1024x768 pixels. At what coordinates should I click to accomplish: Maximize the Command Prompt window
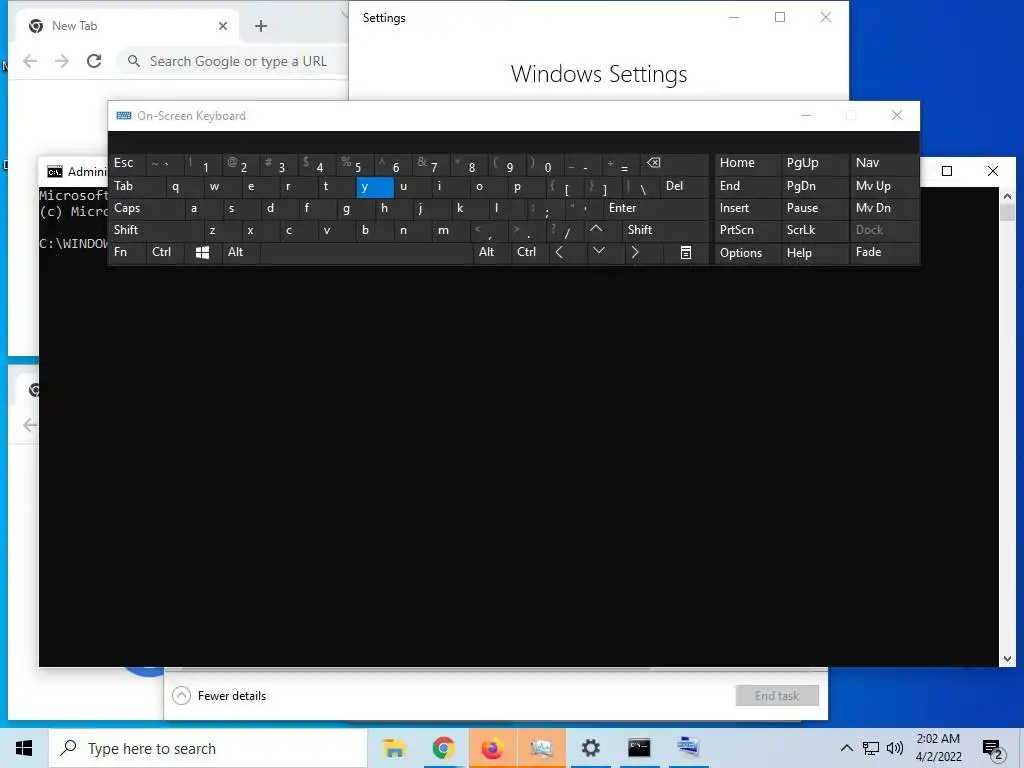947,171
